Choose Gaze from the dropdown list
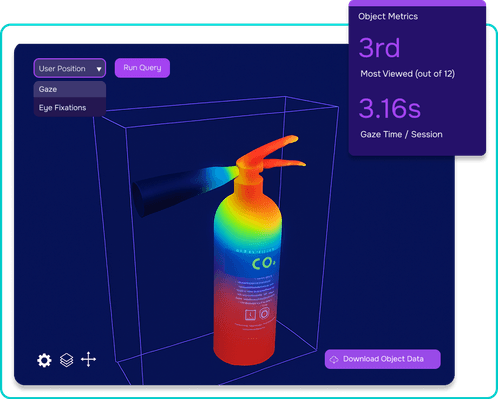Image resolution: width=498 pixels, height=399 pixels. click(x=70, y=89)
